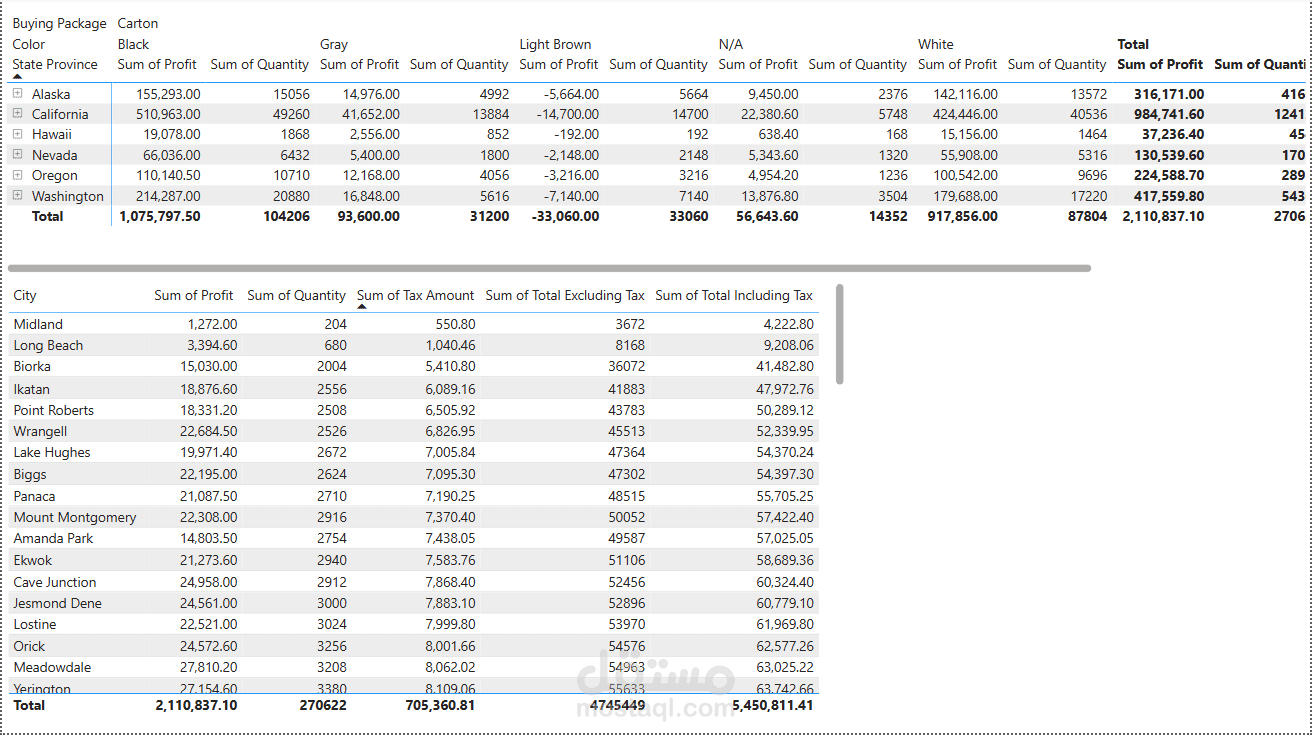
Task: Sort city table by Sum of Tax Amount
Action: 415,295
